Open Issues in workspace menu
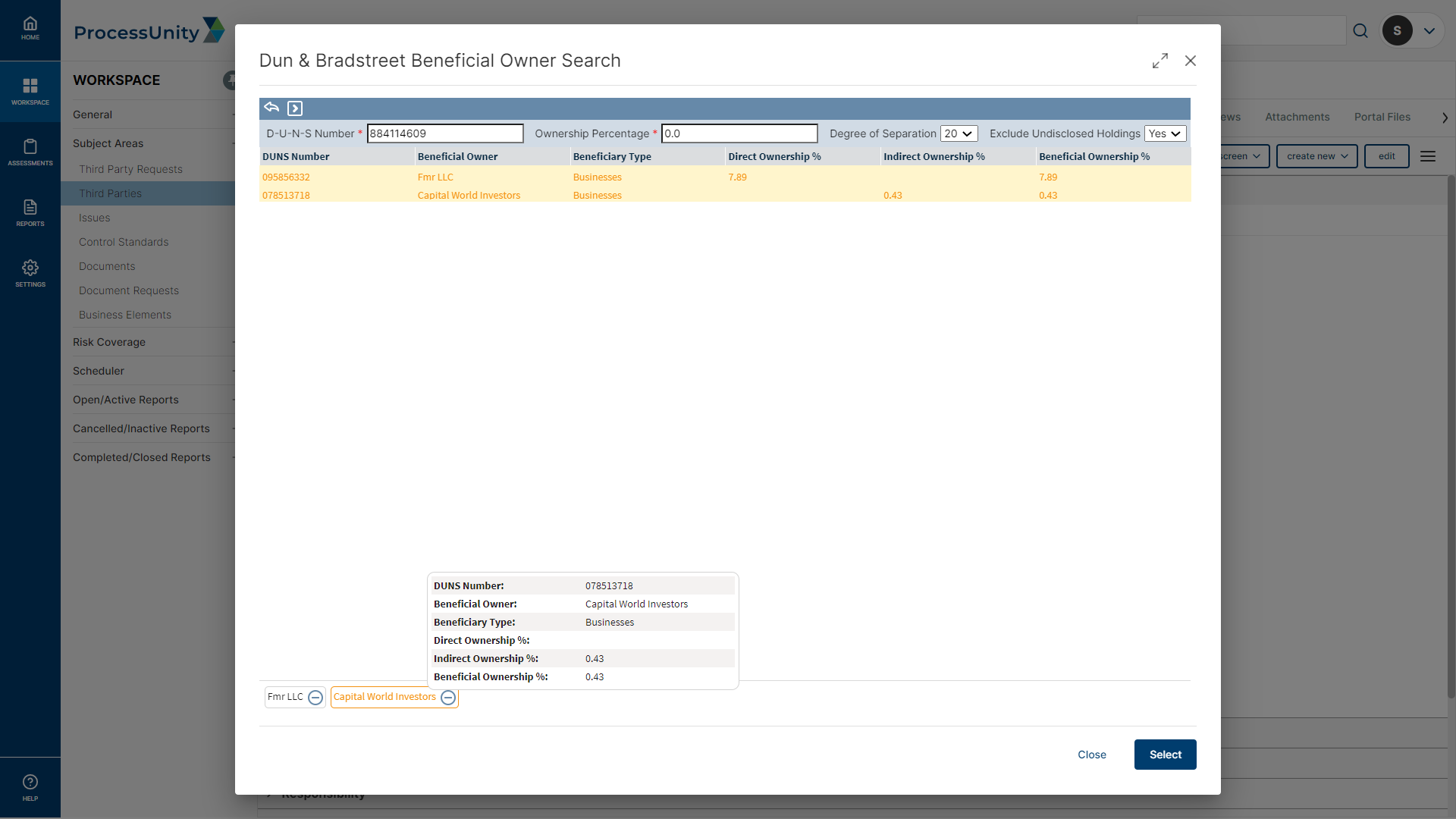 coord(95,218)
